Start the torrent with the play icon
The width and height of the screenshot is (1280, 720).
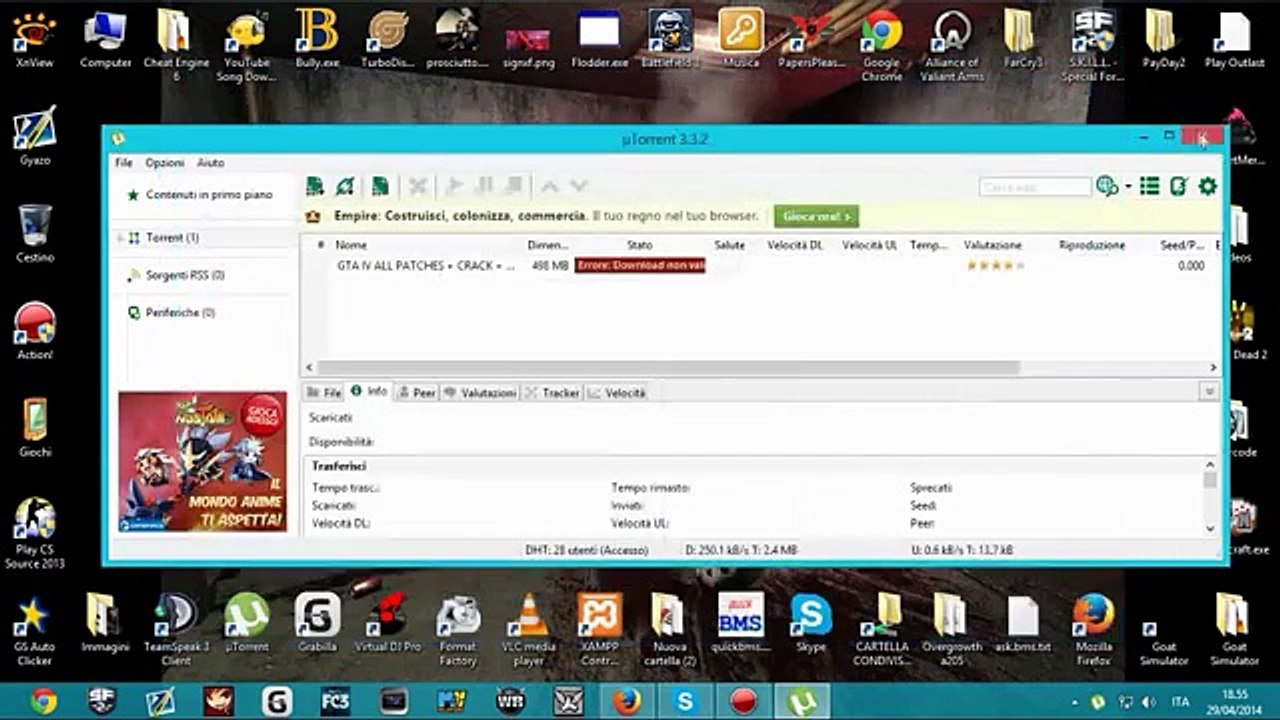tap(455, 186)
